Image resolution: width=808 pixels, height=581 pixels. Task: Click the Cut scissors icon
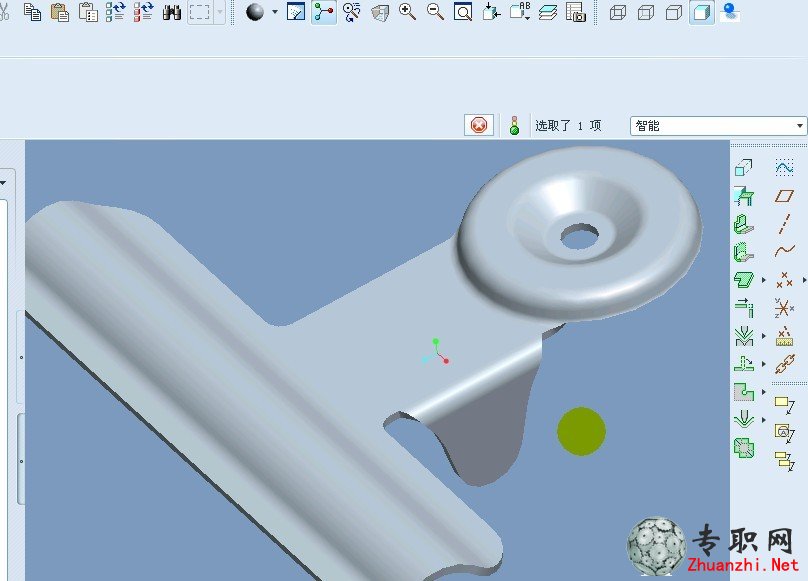click(4, 11)
